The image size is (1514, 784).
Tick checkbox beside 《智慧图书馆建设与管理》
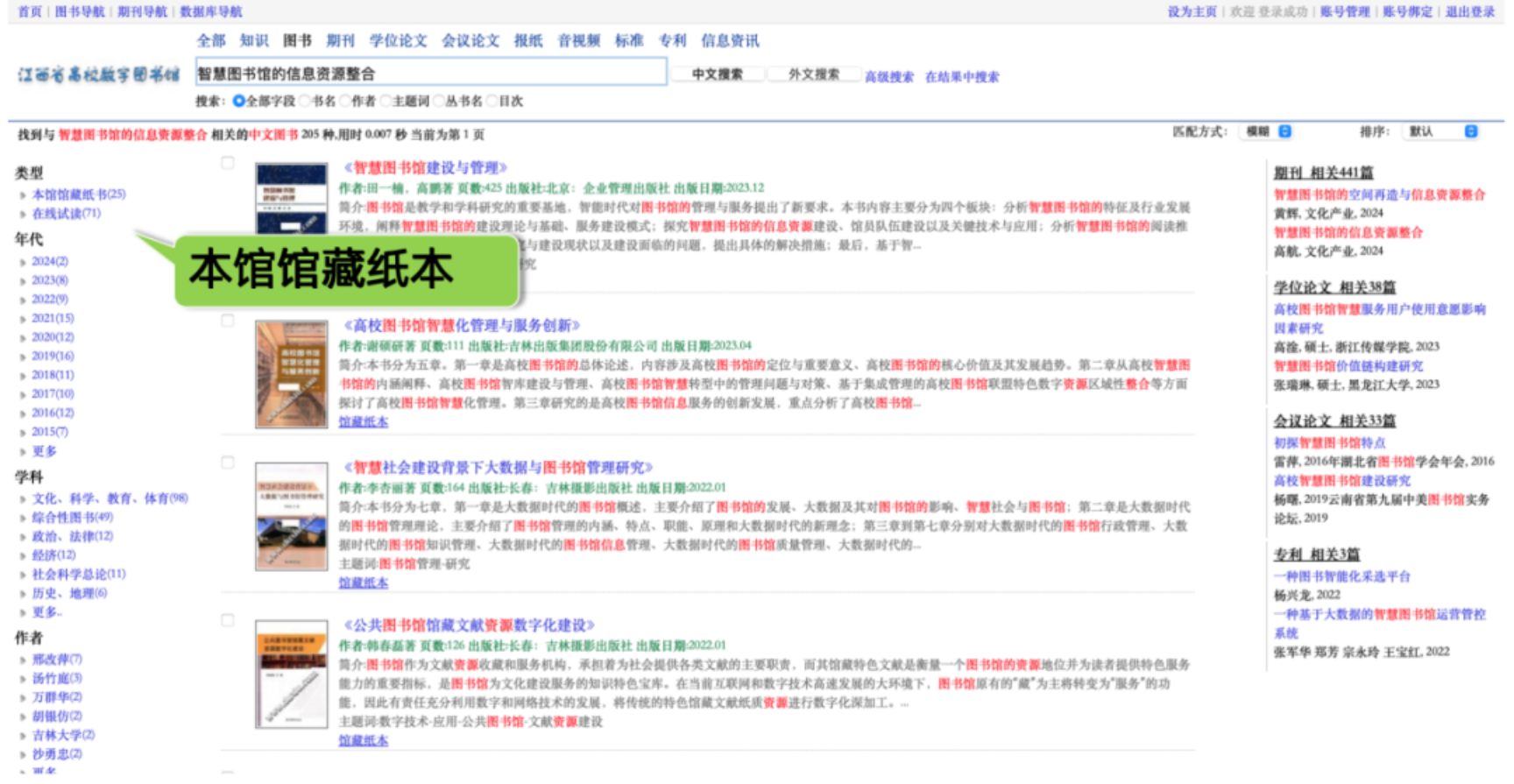pyautogui.click(x=228, y=163)
